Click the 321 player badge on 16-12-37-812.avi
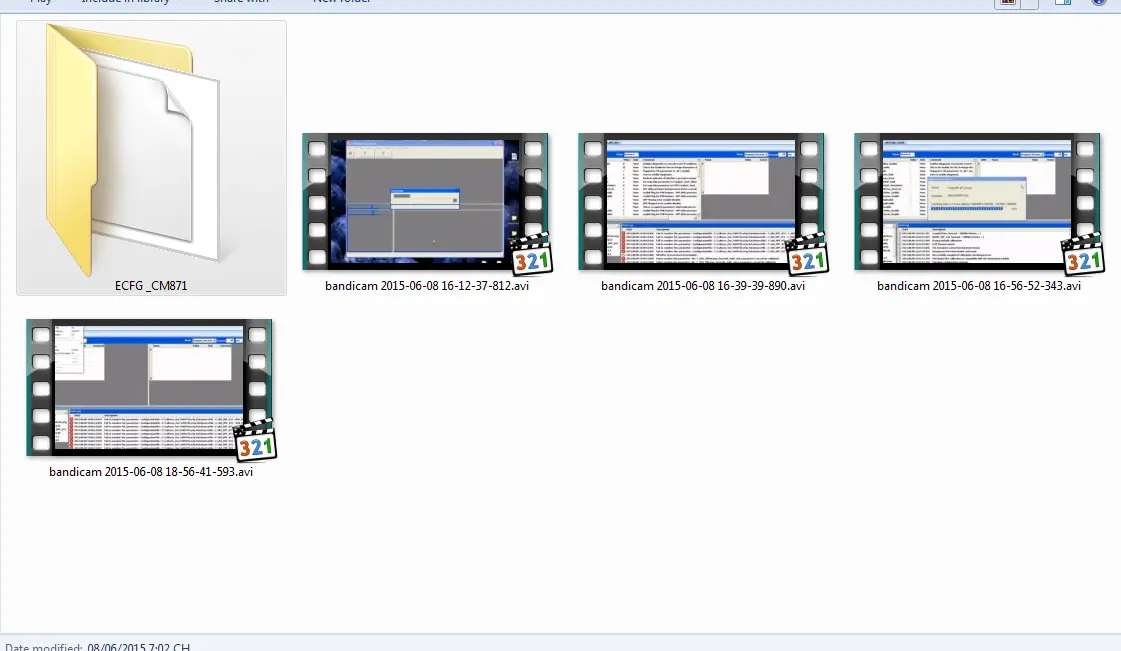 pos(533,254)
